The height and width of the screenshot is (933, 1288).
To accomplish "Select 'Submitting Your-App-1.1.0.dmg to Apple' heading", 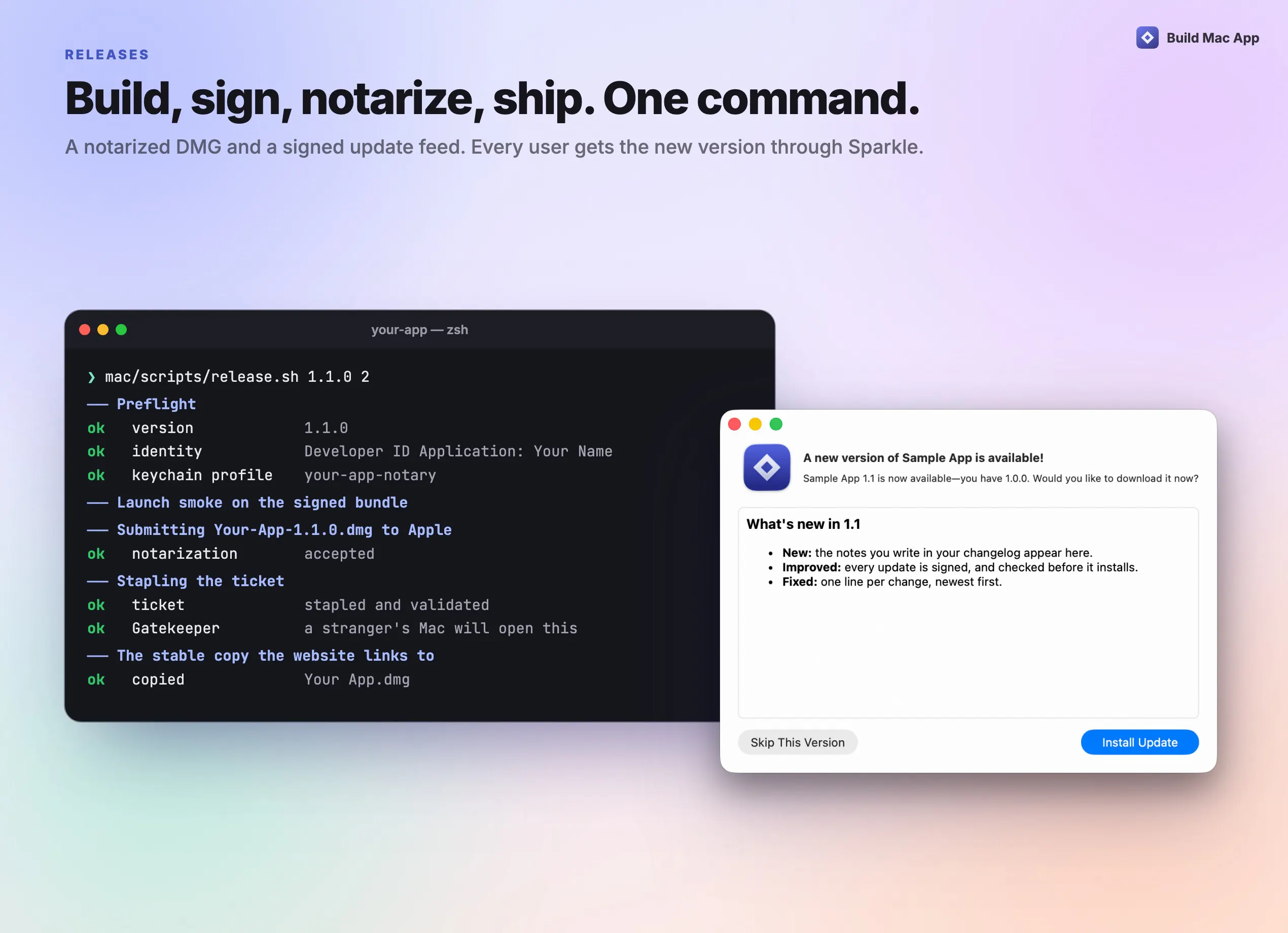I will coord(284,530).
